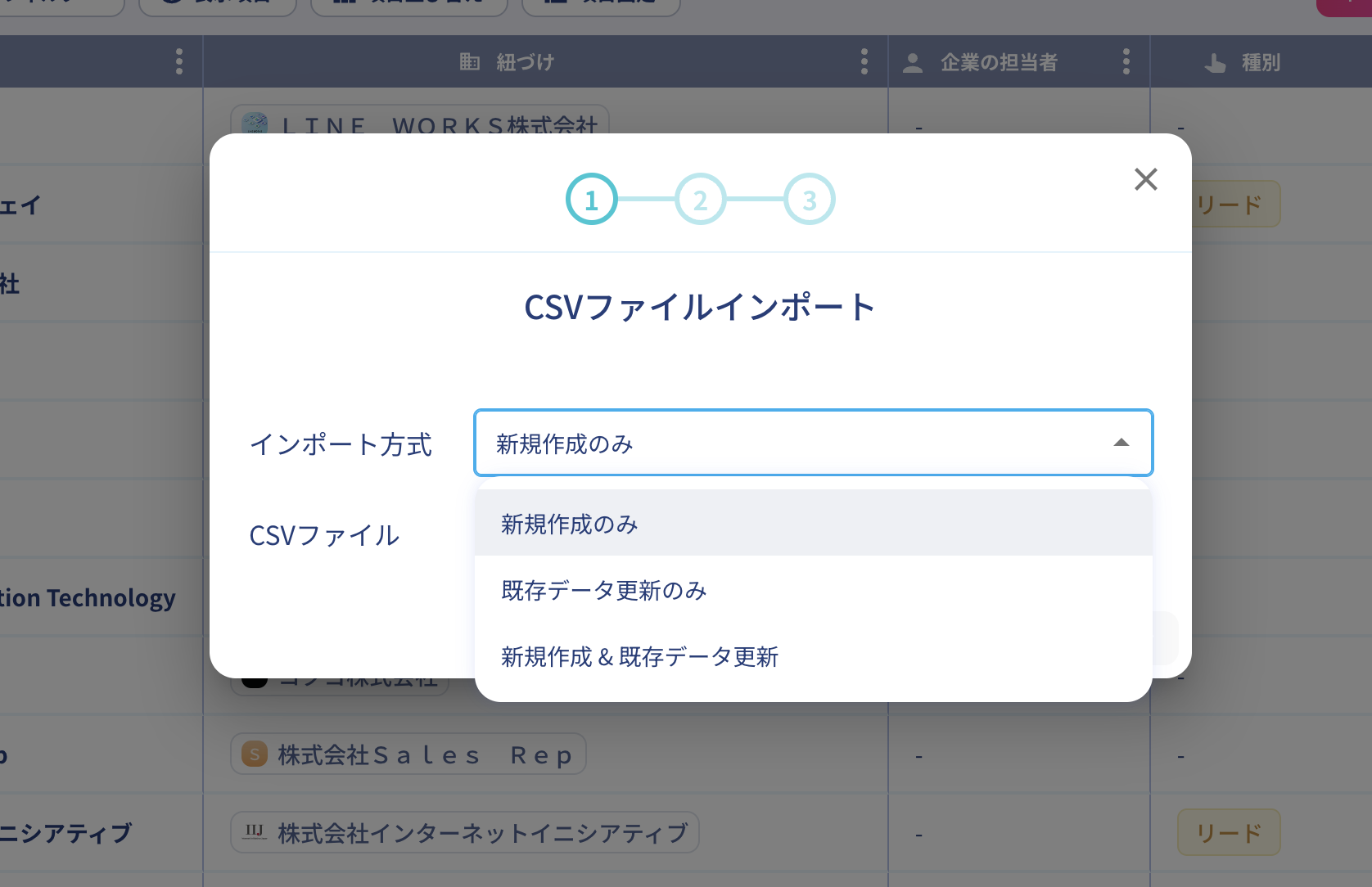Open options menu of column left of 紐づけ
The height and width of the screenshot is (887, 1372).
click(x=178, y=61)
